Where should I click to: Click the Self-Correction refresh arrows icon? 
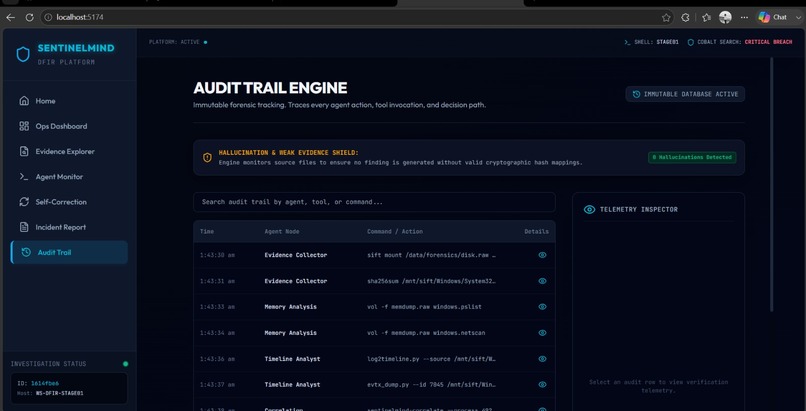[24, 201]
